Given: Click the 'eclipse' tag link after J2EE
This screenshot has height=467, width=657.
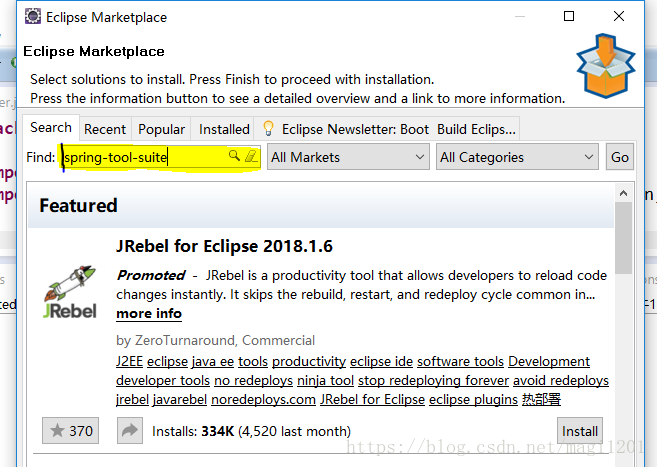Looking at the screenshot, I should pyautogui.click(x=168, y=361).
